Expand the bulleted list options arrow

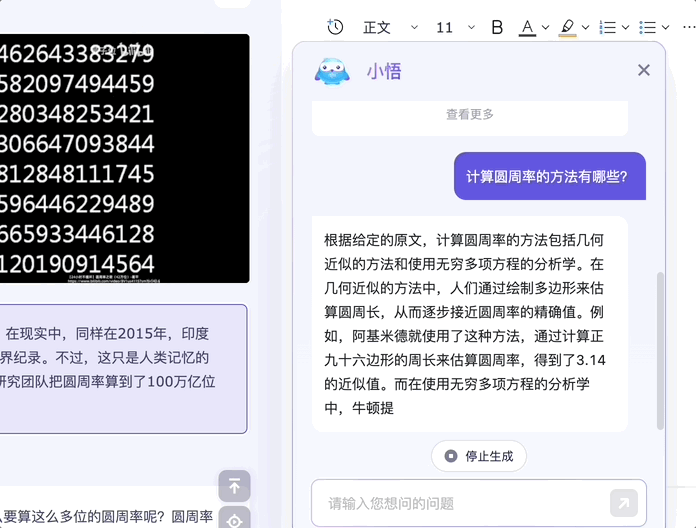(x=665, y=28)
